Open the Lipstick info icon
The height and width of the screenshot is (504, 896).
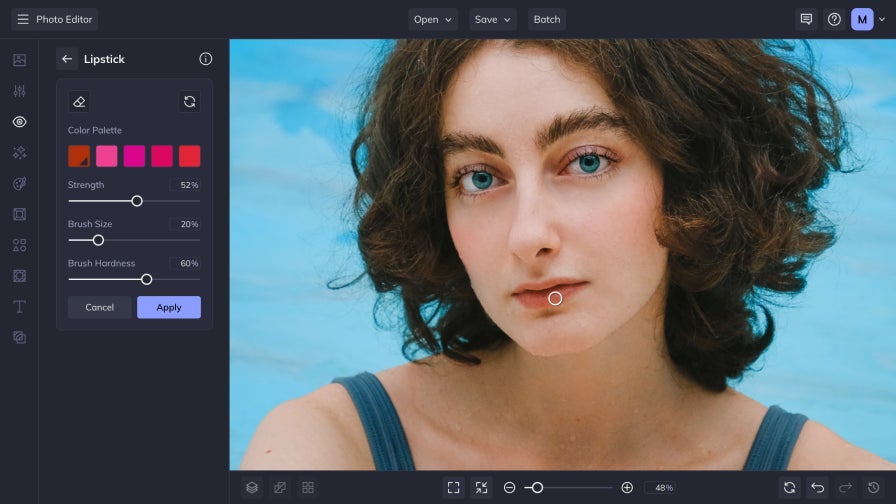pos(206,59)
